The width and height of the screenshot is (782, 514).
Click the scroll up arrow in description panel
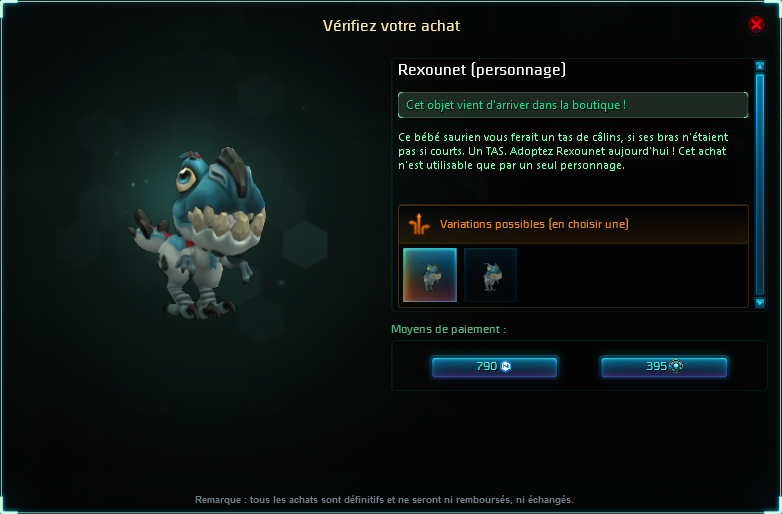(760, 66)
